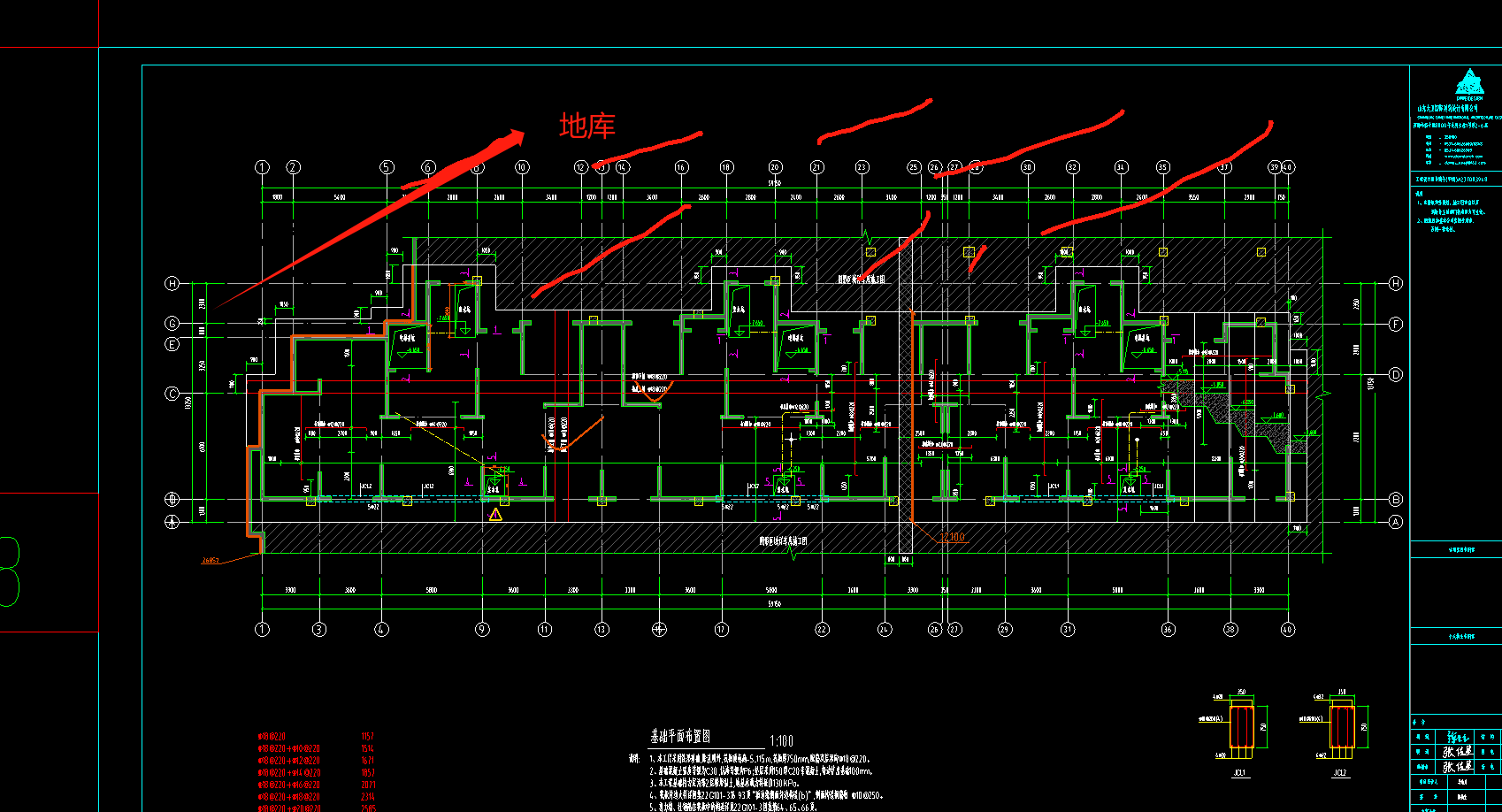Image resolution: width=1502 pixels, height=812 pixels.
Task: Click rebar table value 1857
Action: [368, 773]
